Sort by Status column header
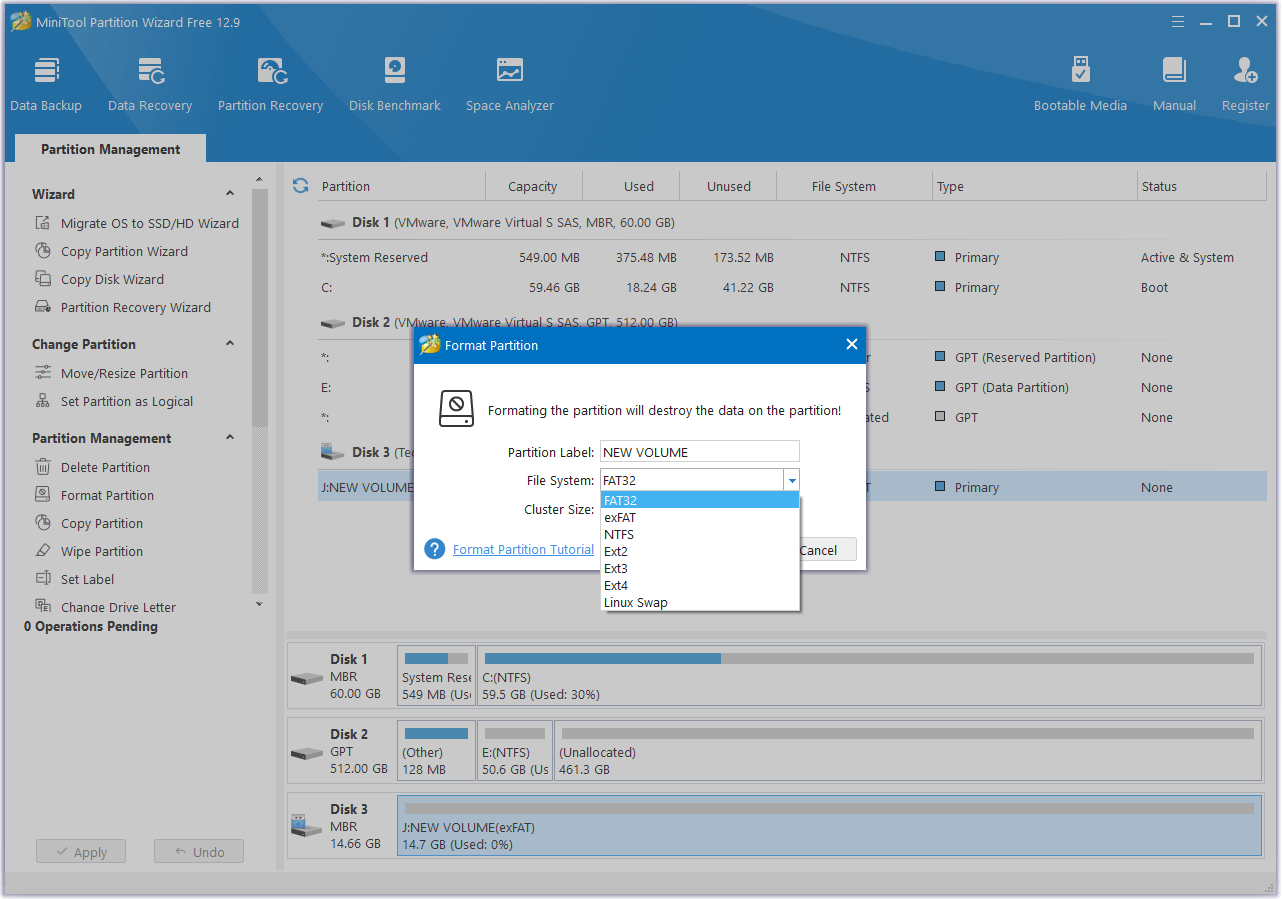This screenshot has height=899, width=1282. click(x=1202, y=186)
